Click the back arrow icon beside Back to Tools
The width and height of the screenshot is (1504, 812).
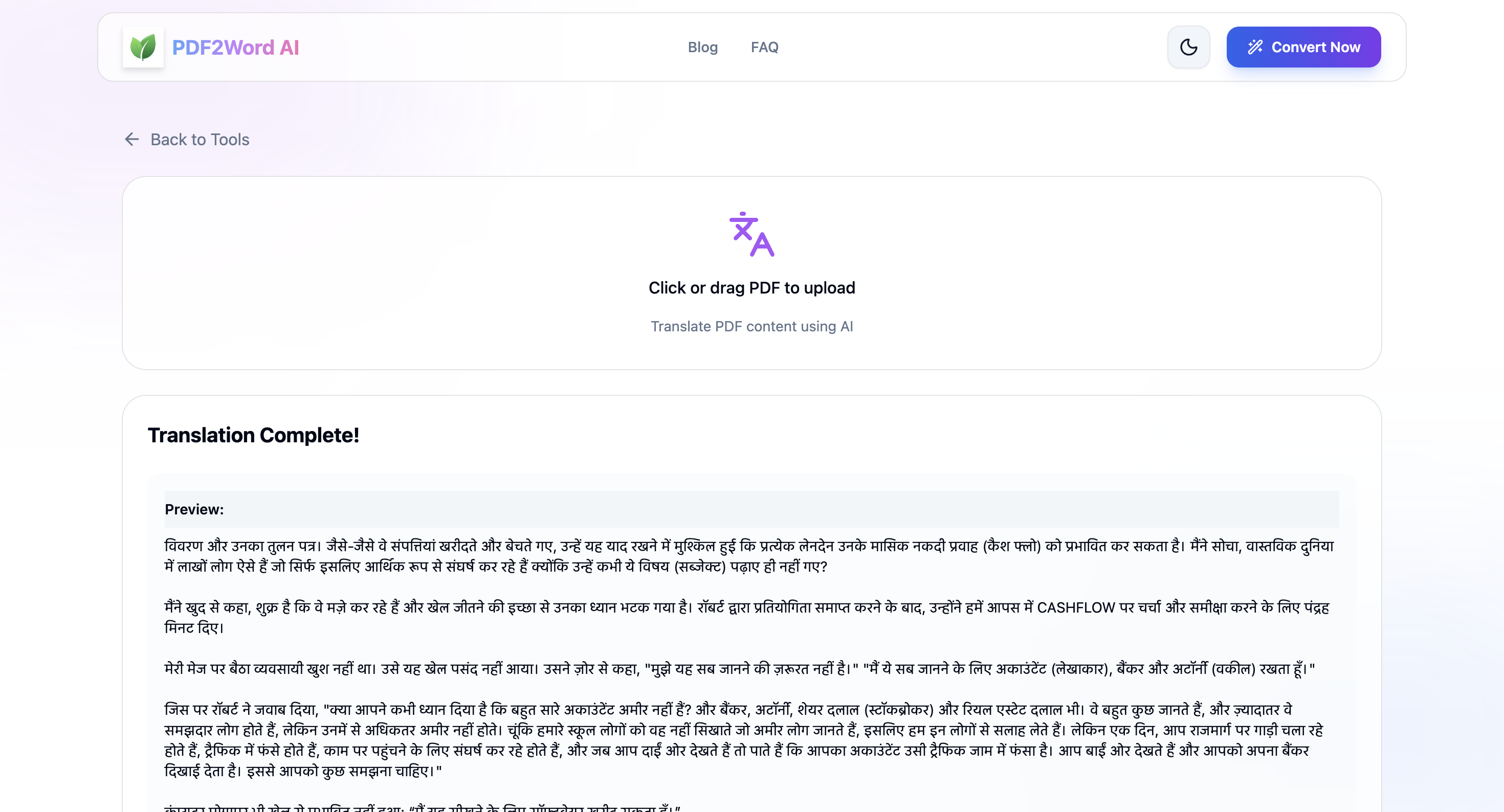pos(132,140)
